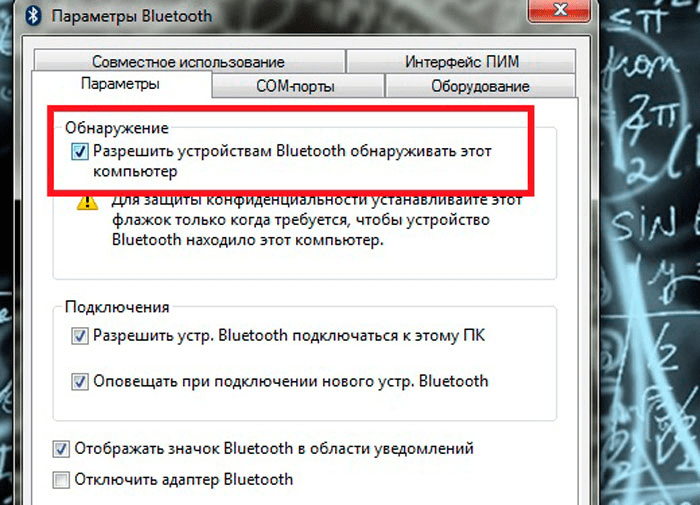Click text 'Bluetooth находило этот компьютер.'

[248, 240]
